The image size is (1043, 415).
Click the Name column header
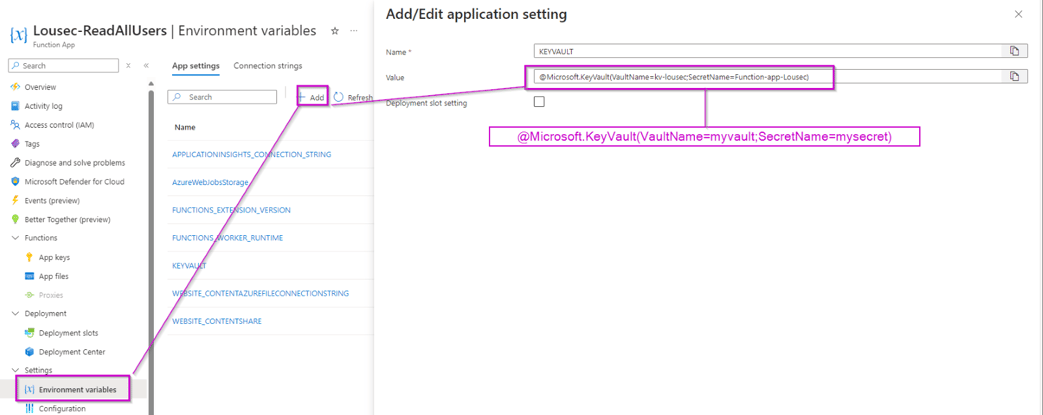point(185,127)
